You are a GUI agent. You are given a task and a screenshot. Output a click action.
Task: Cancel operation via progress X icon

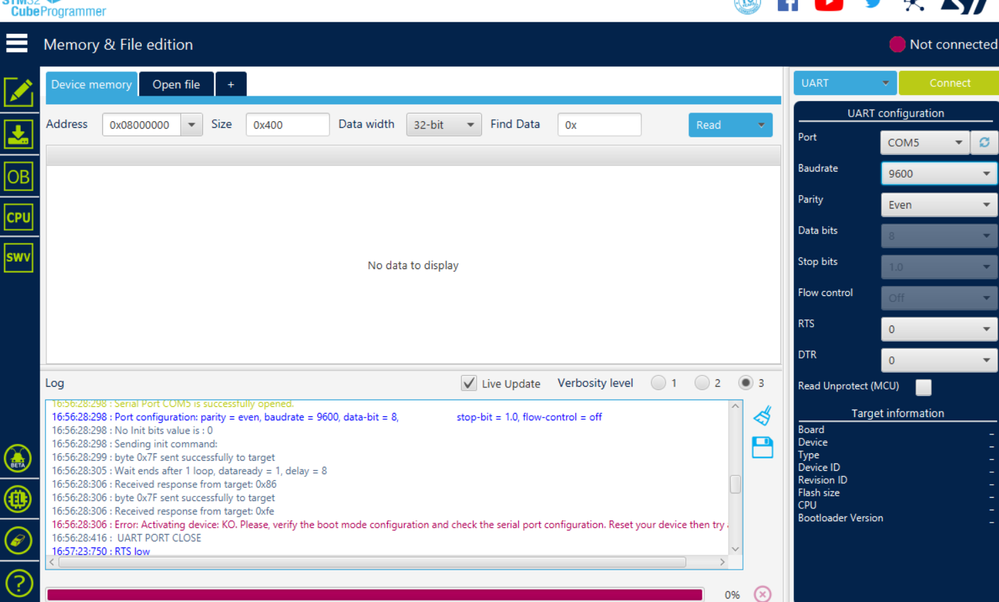click(763, 594)
